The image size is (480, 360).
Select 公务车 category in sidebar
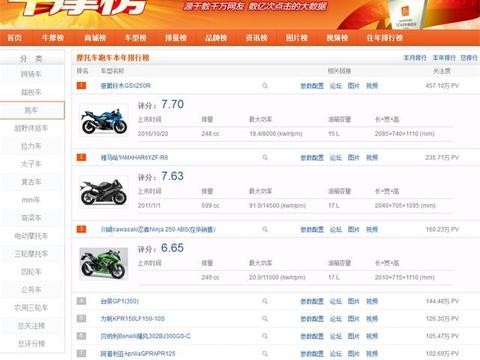(31, 290)
